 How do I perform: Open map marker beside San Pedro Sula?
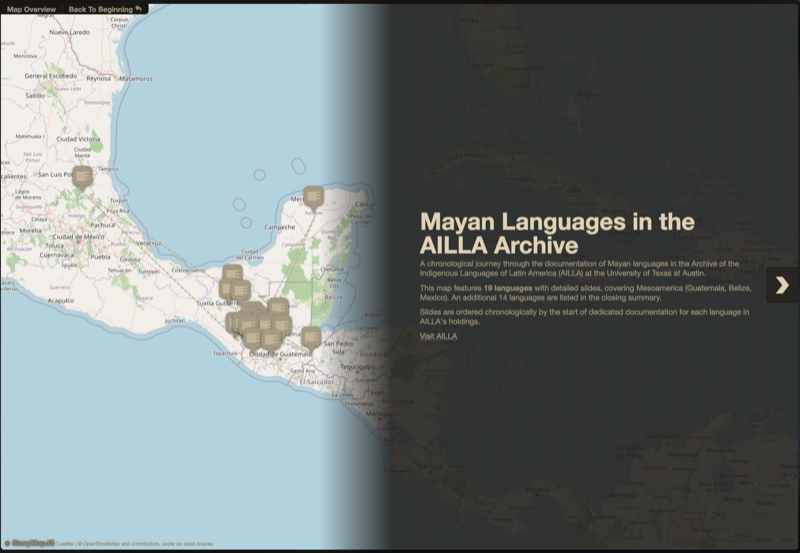(311, 339)
